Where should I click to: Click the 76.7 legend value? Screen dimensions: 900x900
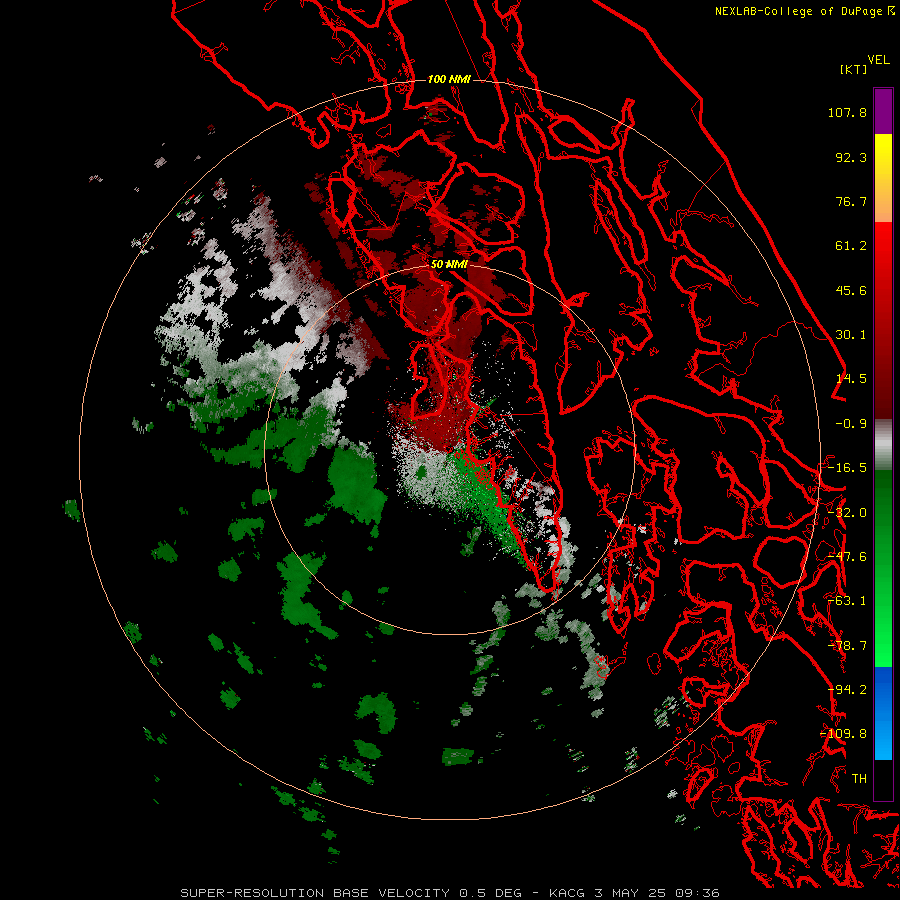pyautogui.click(x=851, y=201)
